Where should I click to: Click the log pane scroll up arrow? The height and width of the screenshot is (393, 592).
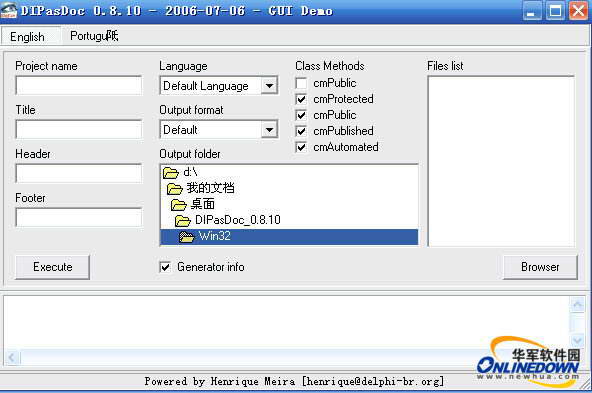click(x=578, y=304)
